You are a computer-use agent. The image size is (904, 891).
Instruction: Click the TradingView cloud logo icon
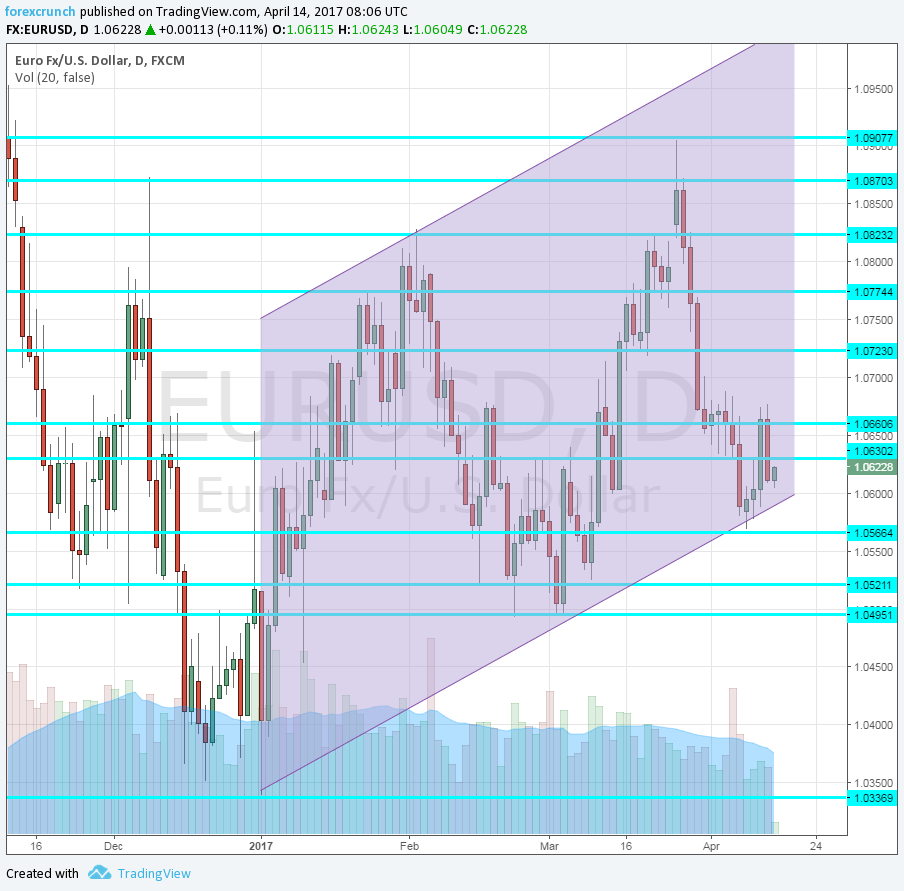pyautogui.click(x=100, y=873)
